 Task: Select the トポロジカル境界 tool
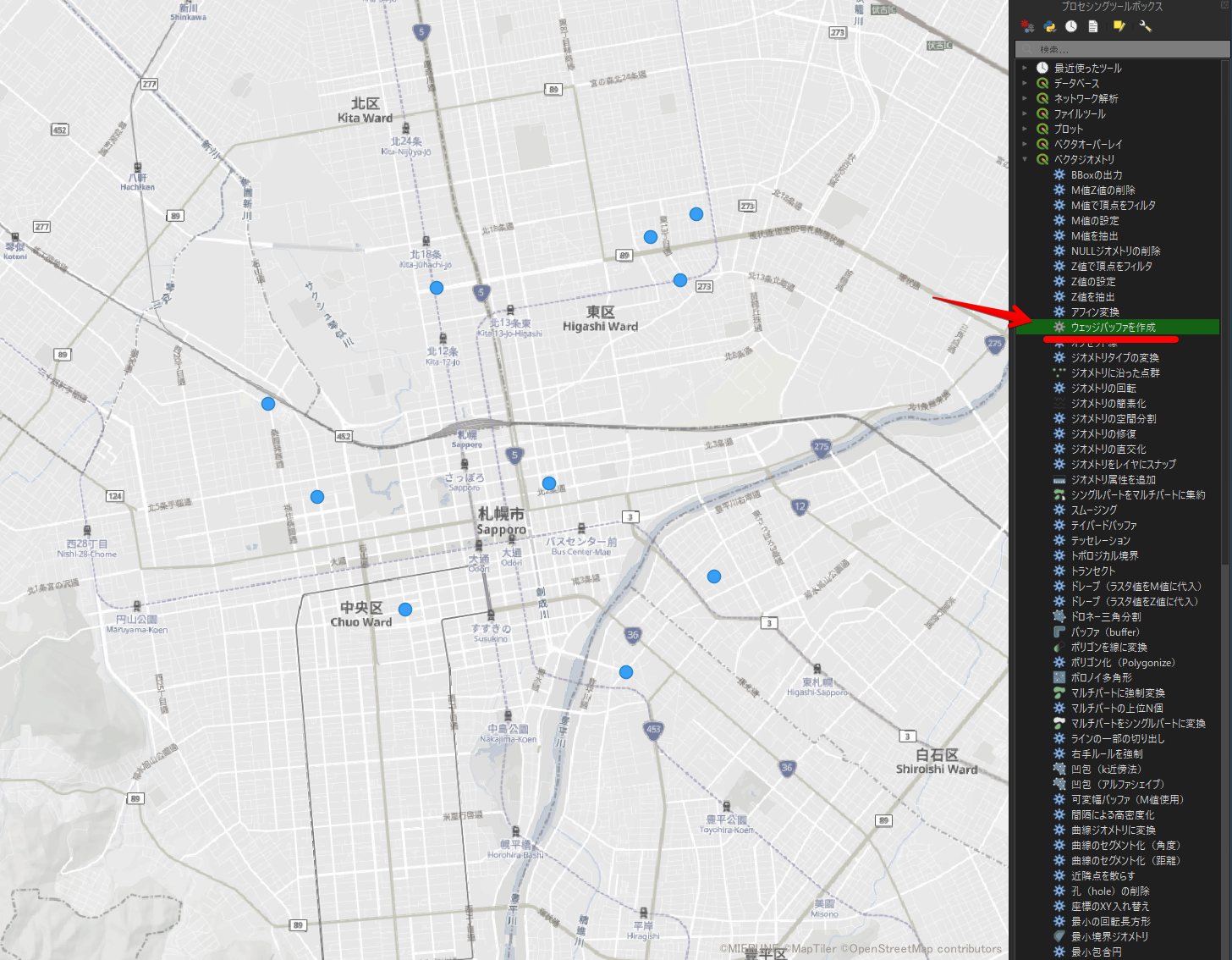pyautogui.click(x=1105, y=556)
